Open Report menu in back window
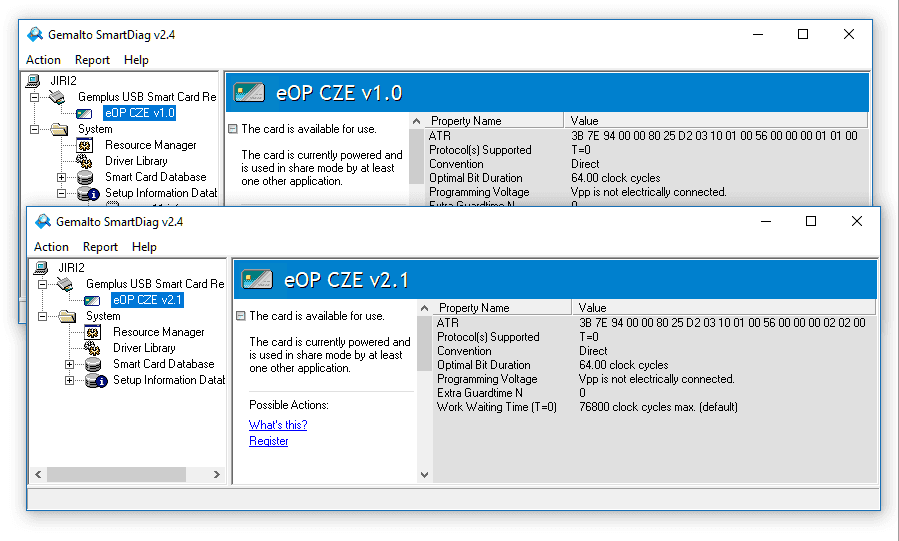Image resolution: width=899 pixels, height=541 pixels. tap(92, 60)
